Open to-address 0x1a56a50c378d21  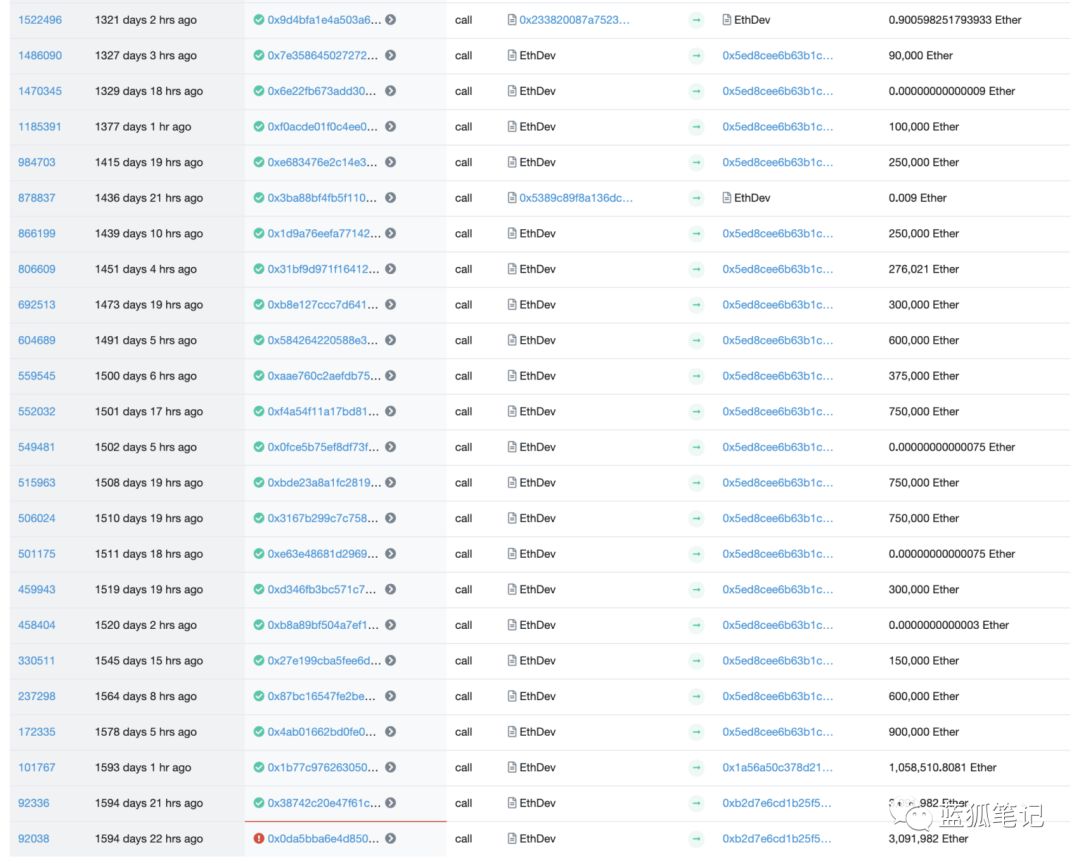(x=777, y=767)
